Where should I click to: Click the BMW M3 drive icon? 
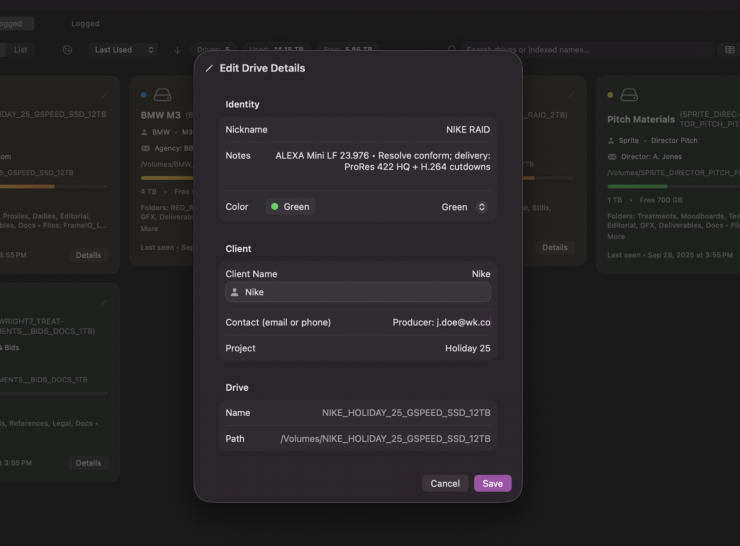point(163,96)
